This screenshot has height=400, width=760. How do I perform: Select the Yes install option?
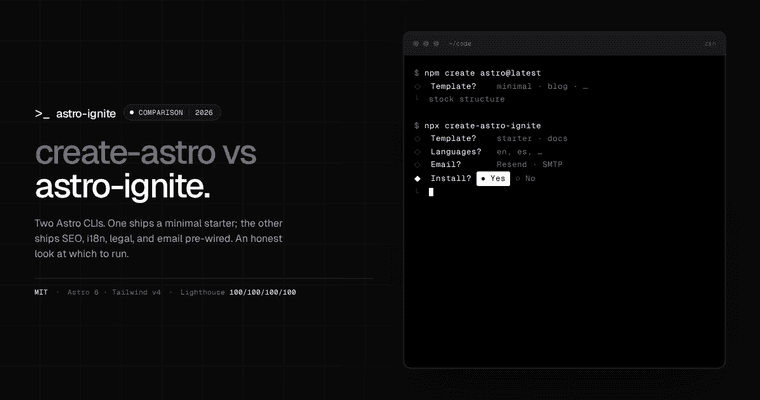(x=493, y=178)
